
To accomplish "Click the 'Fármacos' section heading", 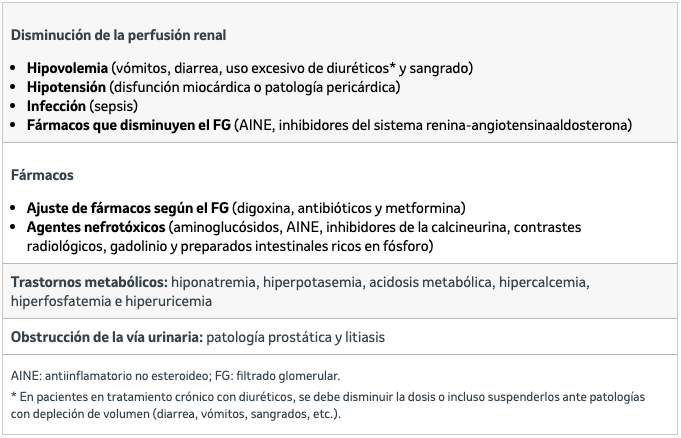I will point(42,175).
